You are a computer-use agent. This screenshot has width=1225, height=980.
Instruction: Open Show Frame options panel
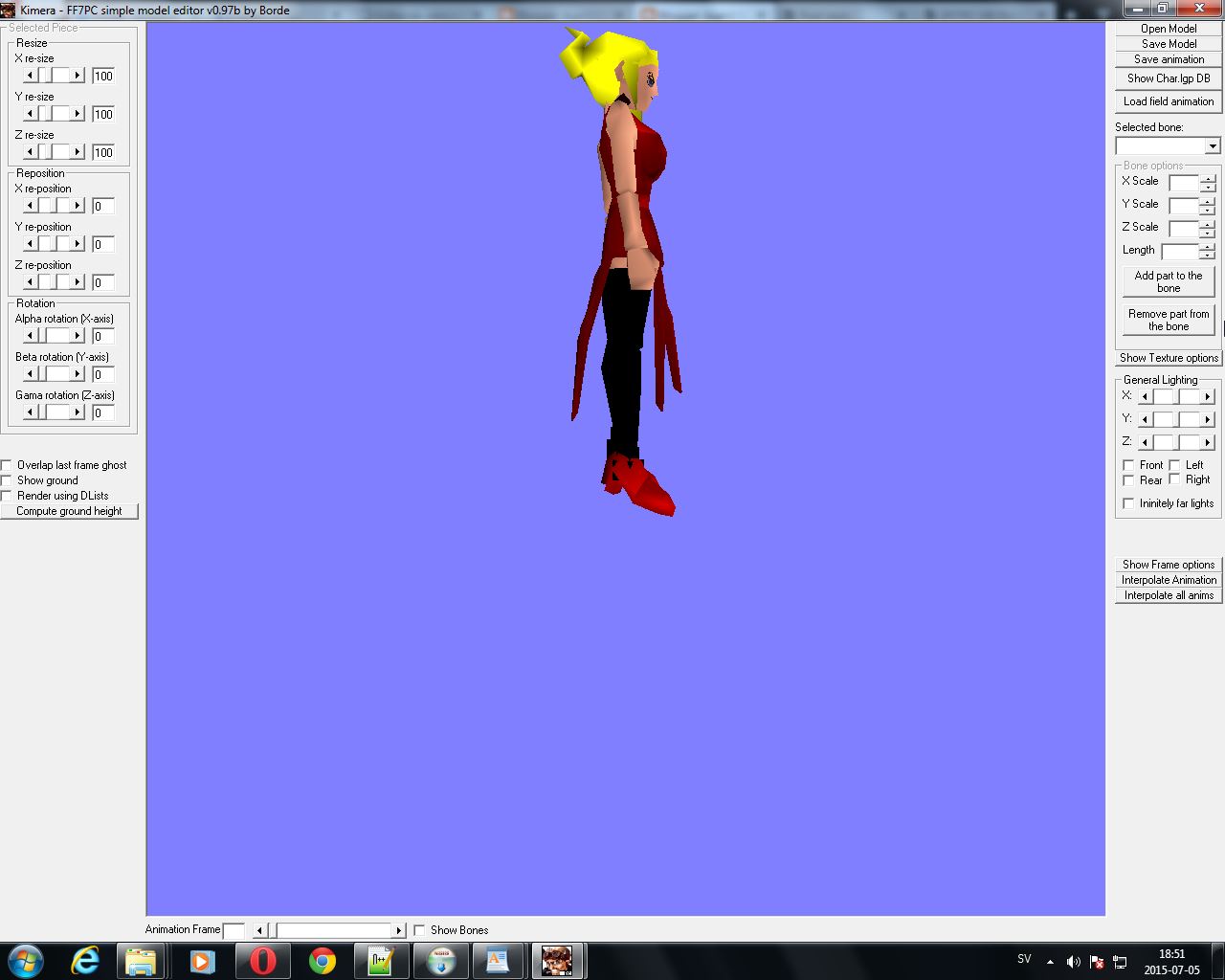1169,565
